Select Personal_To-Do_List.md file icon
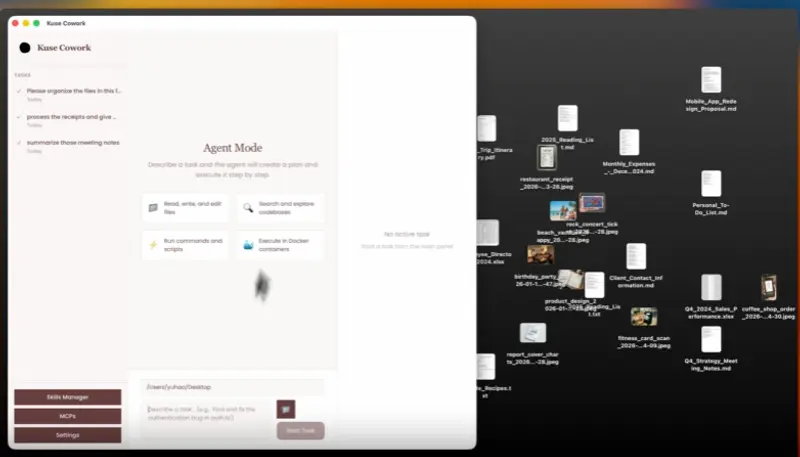 (711, 184)
